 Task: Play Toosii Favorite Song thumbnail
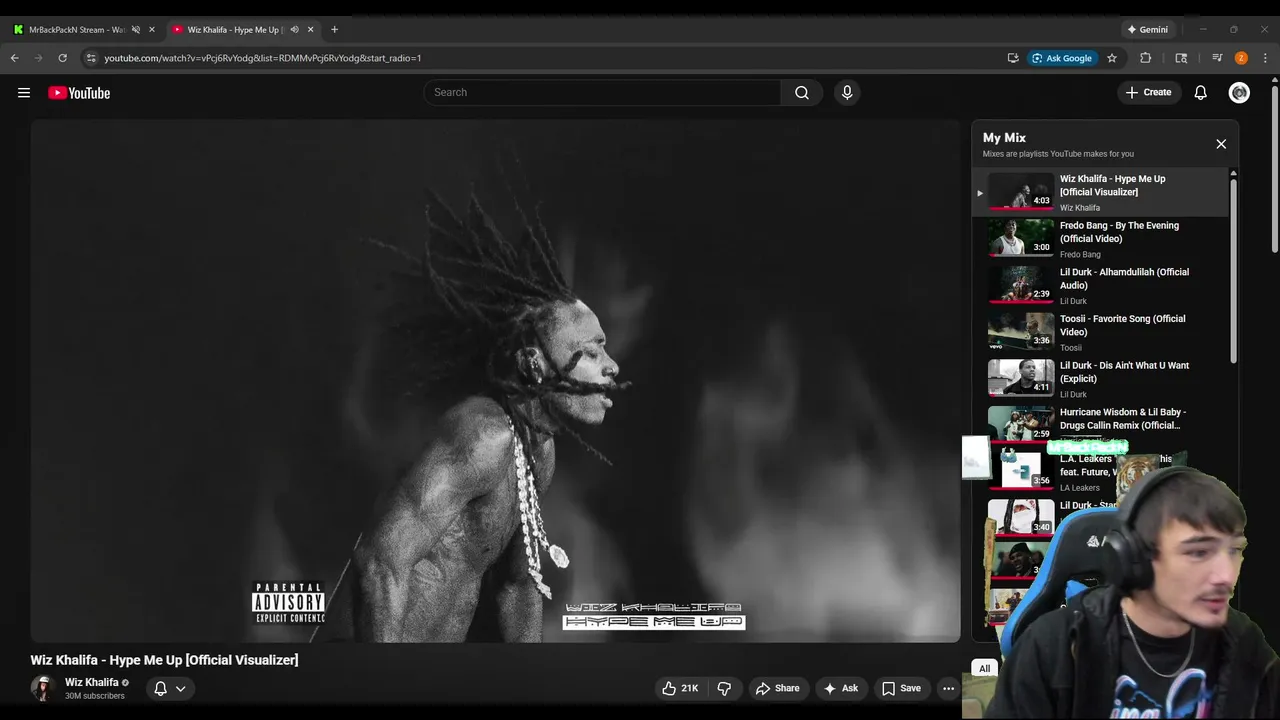tap(1021, 331)
